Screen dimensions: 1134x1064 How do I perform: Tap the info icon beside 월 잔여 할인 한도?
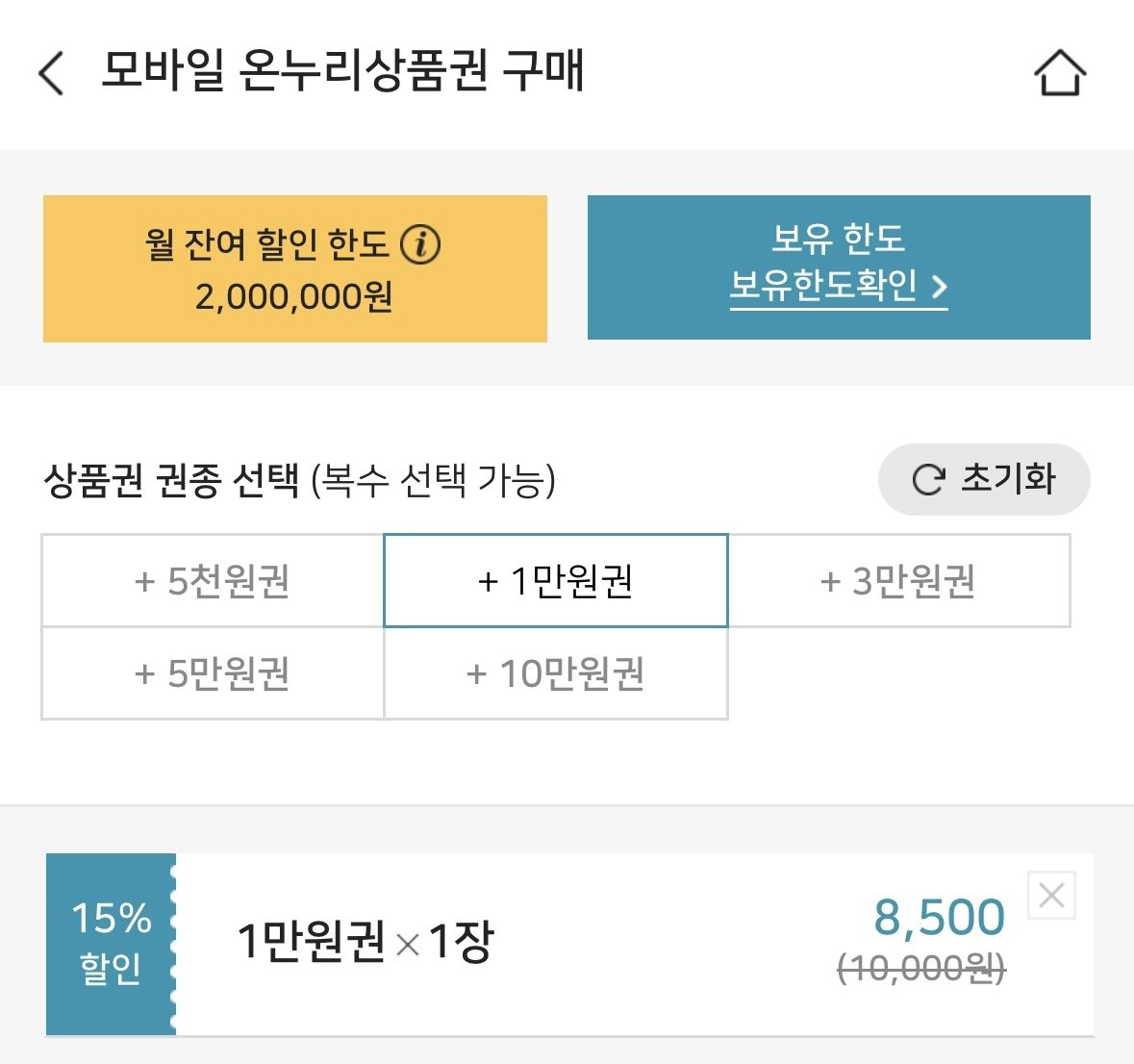point(421,244)
